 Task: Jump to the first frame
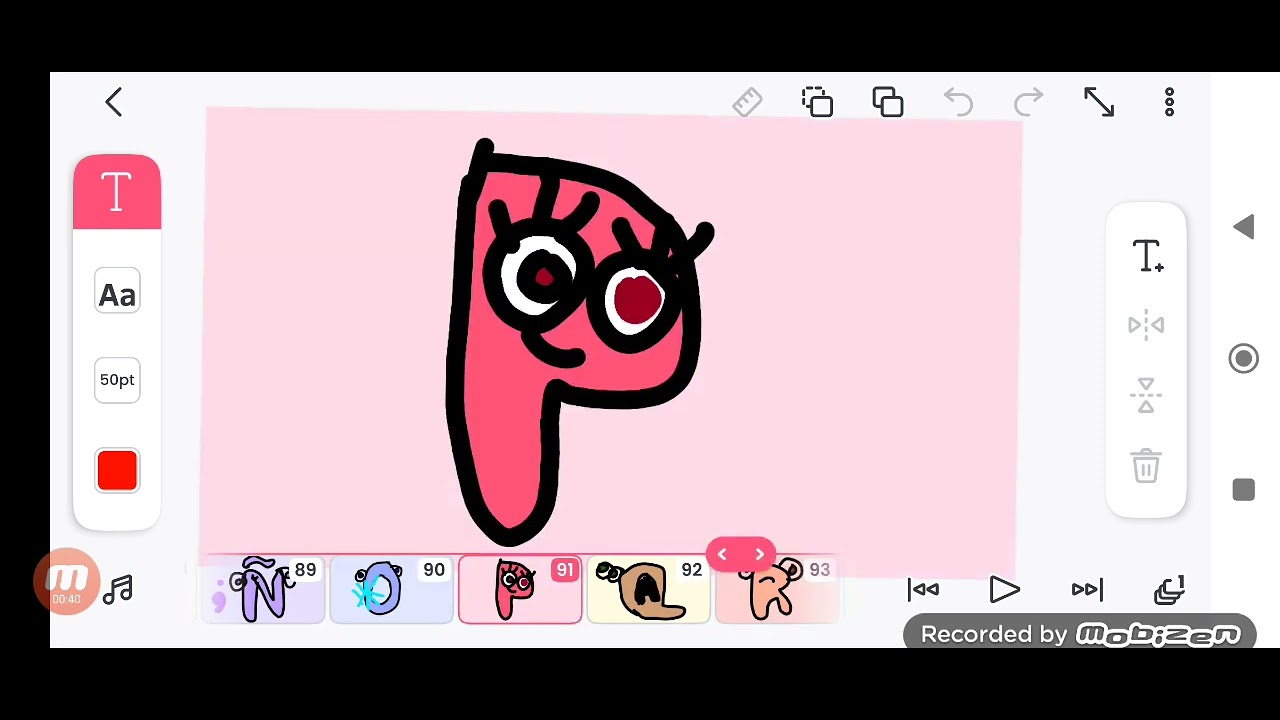coord(922,590)
